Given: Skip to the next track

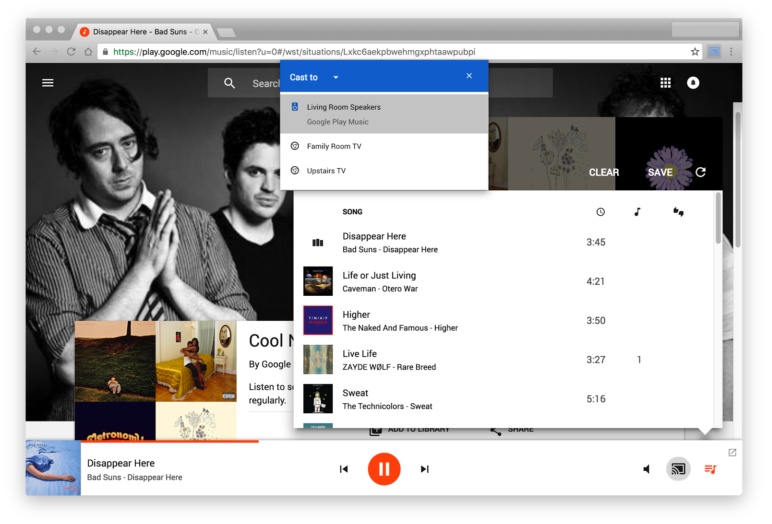Looking at the screenshot, I should 424,469.
